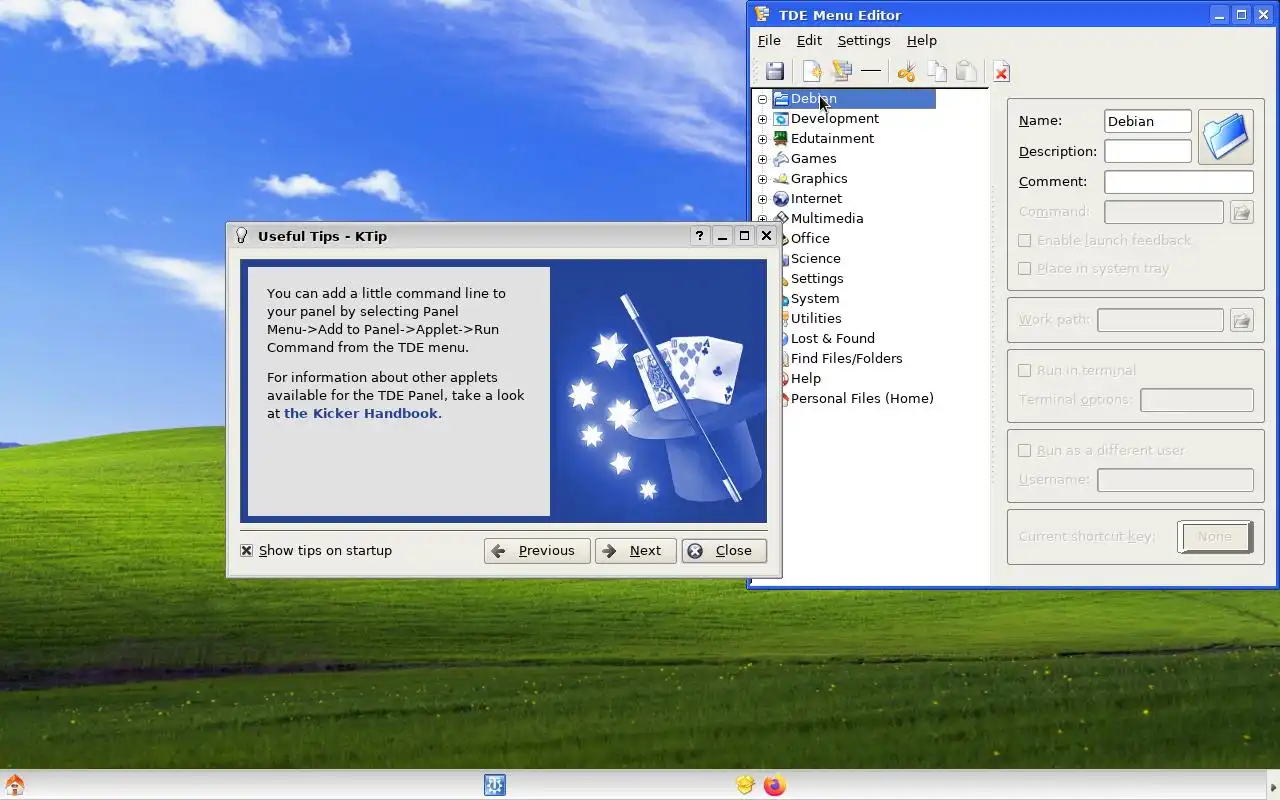Open the Help menu in menu bar
The image size is (1280, 800).
pos(922,40)
